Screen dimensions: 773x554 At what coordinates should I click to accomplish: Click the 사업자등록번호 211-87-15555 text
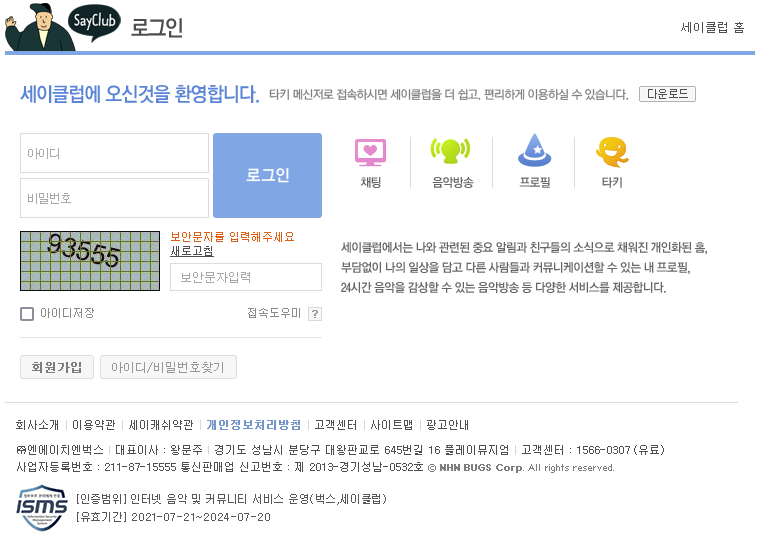point(96,467)
